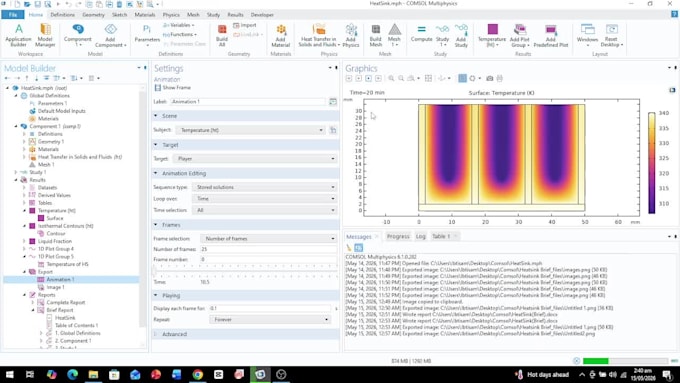680x383 pixels.
Task: Click the Label field containing Animation 1
Action: click(x=248, y=101)
